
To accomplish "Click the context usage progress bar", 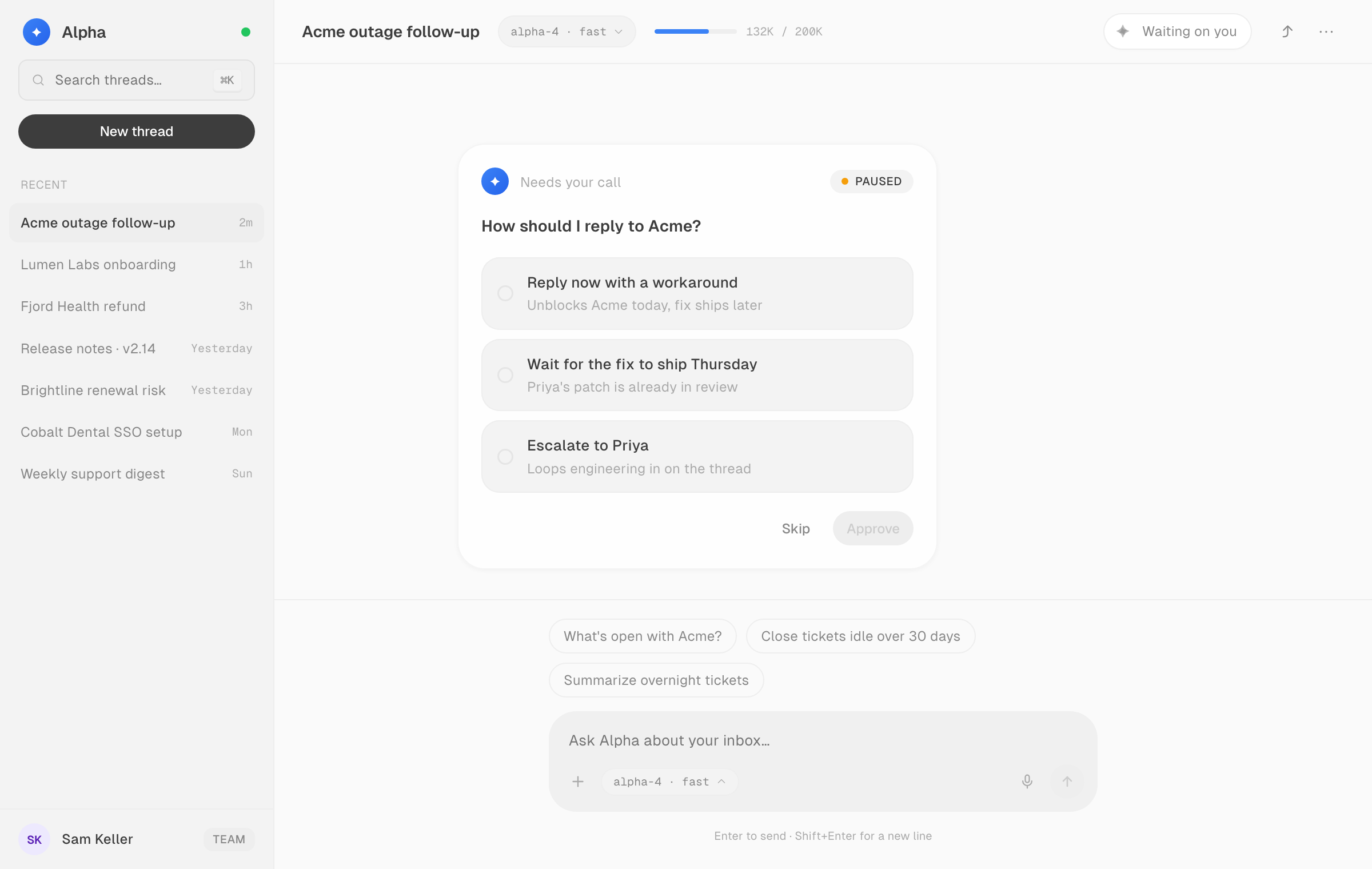I will tap(695, 31).
